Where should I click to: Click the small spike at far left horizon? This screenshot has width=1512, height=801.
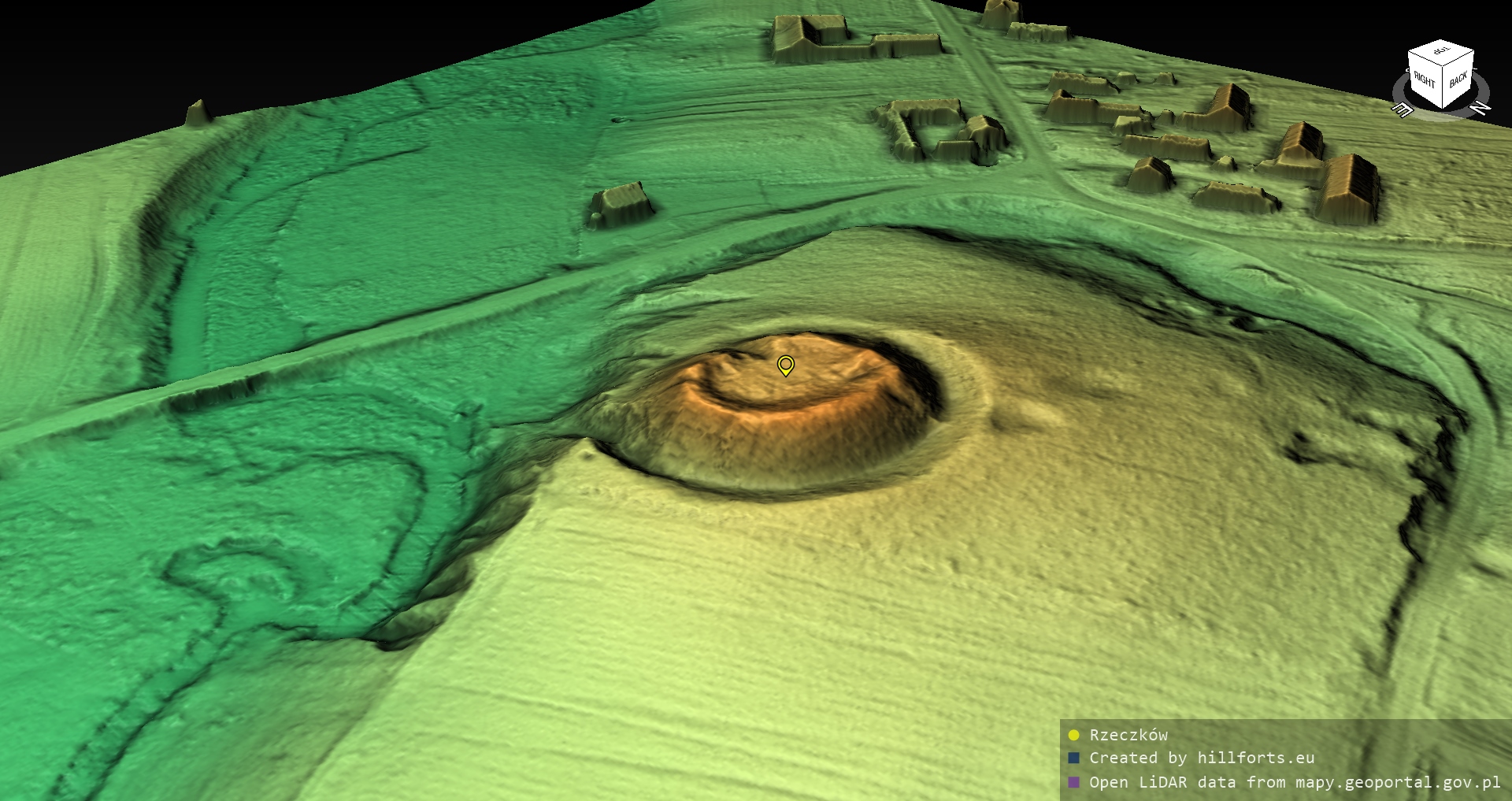pyautogui.click(x=197, y=113)
